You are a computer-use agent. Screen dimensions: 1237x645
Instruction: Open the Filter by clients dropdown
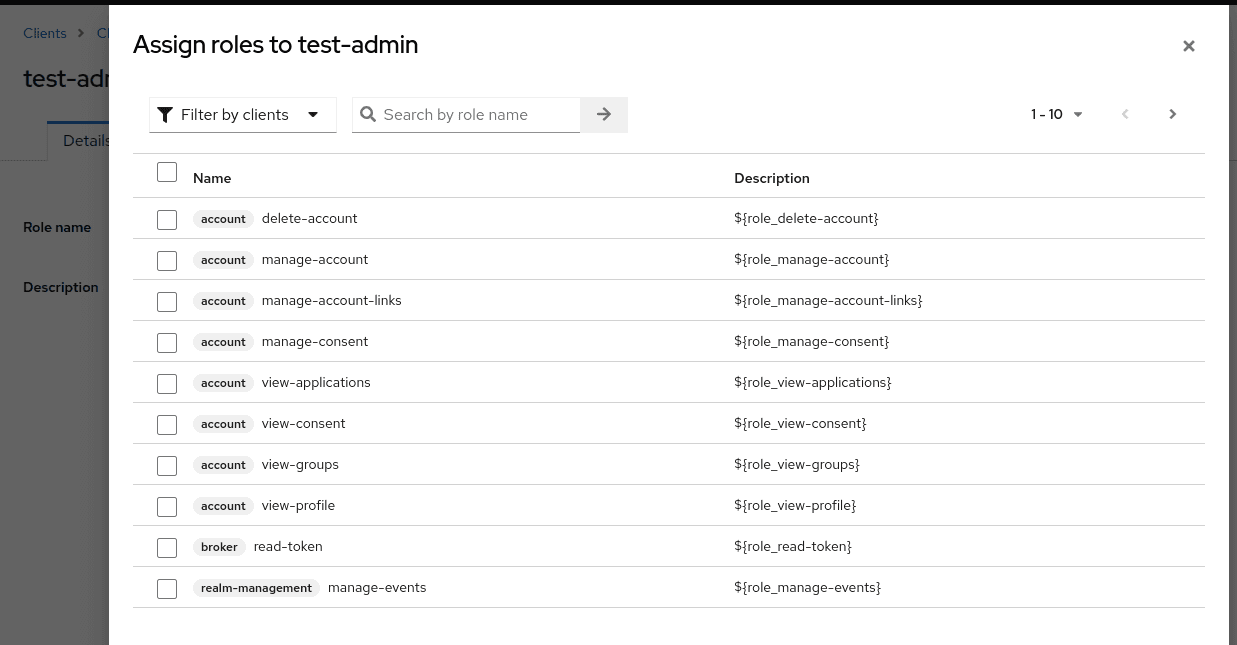243,115
